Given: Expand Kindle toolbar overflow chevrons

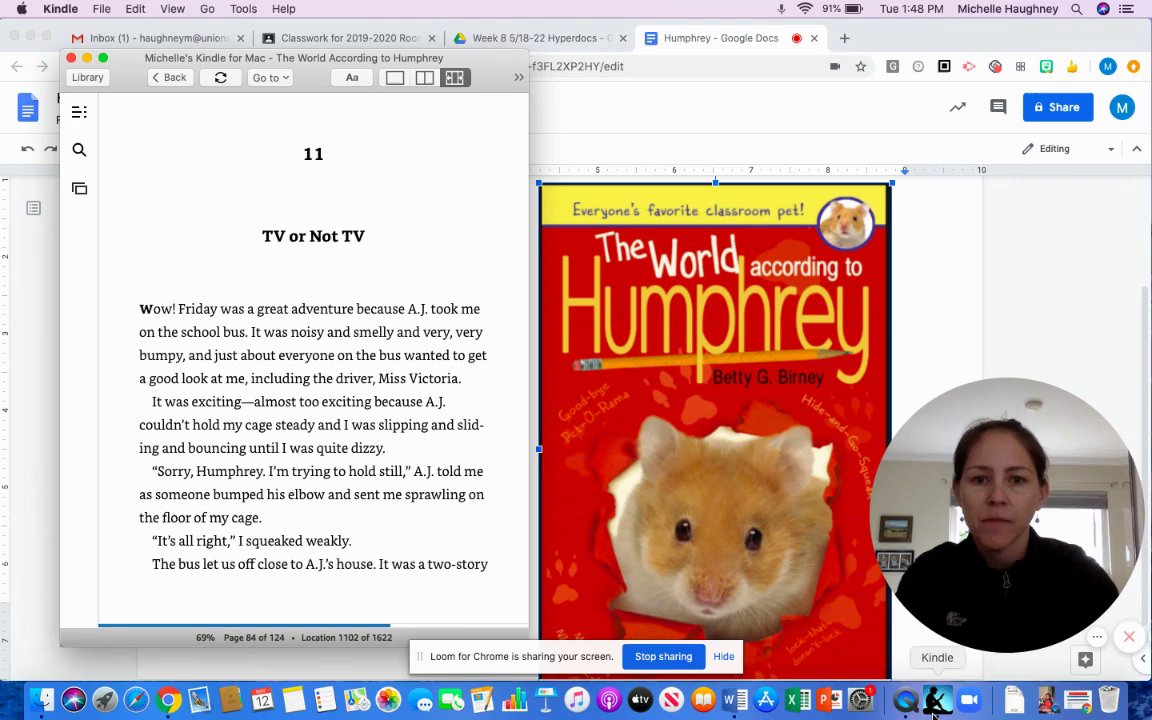Looking at the screenshot, I should point(519,77).
